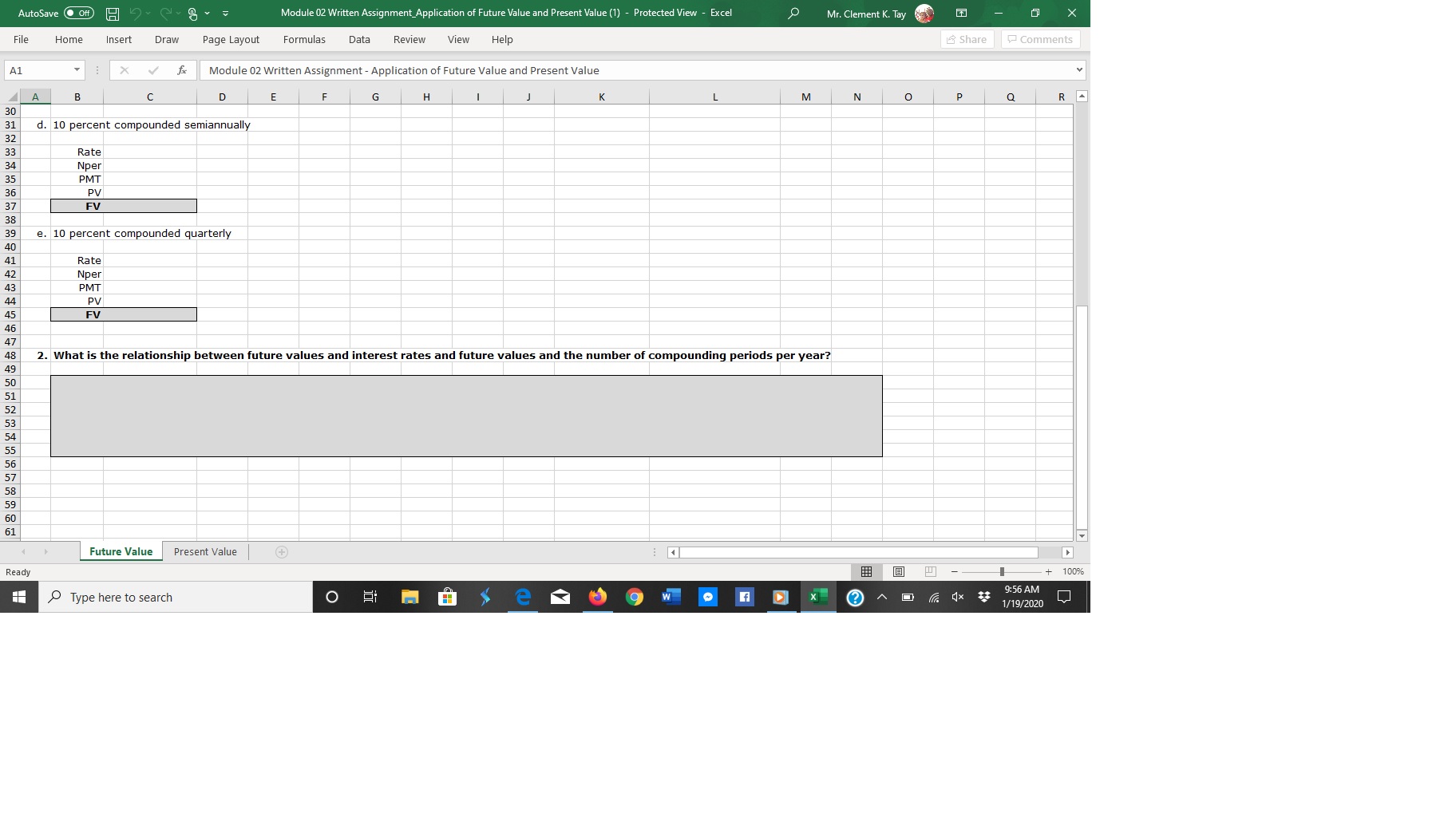Switch to the Present Value sheet tab
Viewport: 1456px width, 817px height.
[204, 551]
